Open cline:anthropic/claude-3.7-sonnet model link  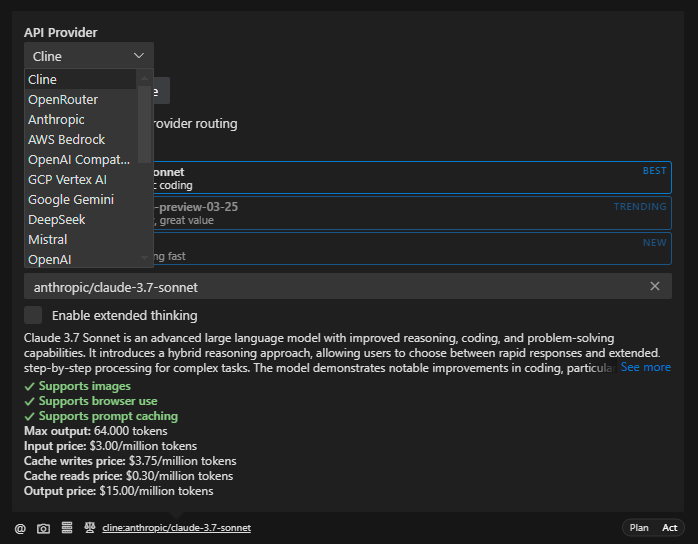[x=176, y=528]
